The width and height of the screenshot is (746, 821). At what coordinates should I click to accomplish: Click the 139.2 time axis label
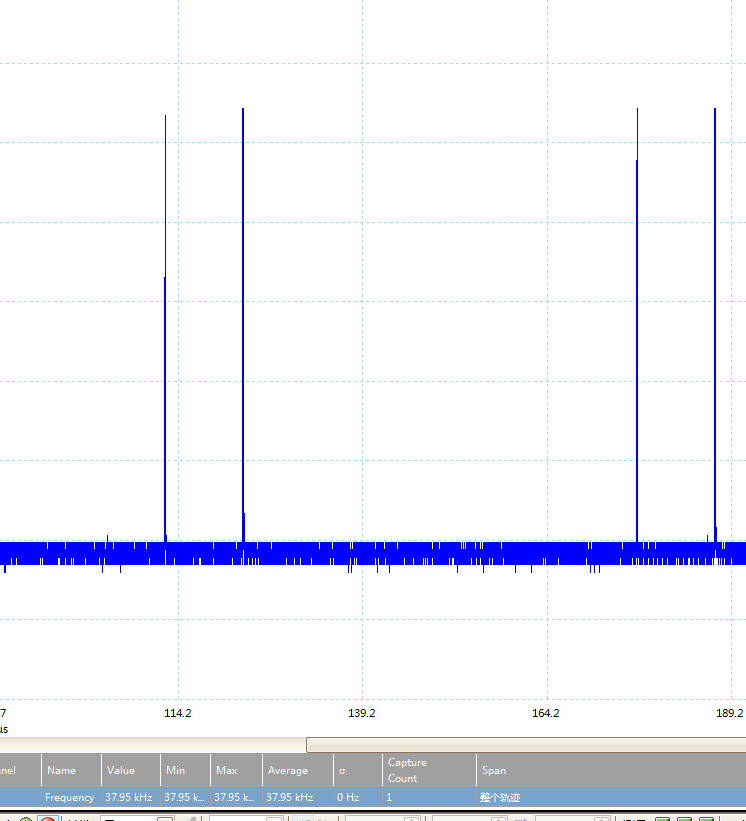(362, 713)
